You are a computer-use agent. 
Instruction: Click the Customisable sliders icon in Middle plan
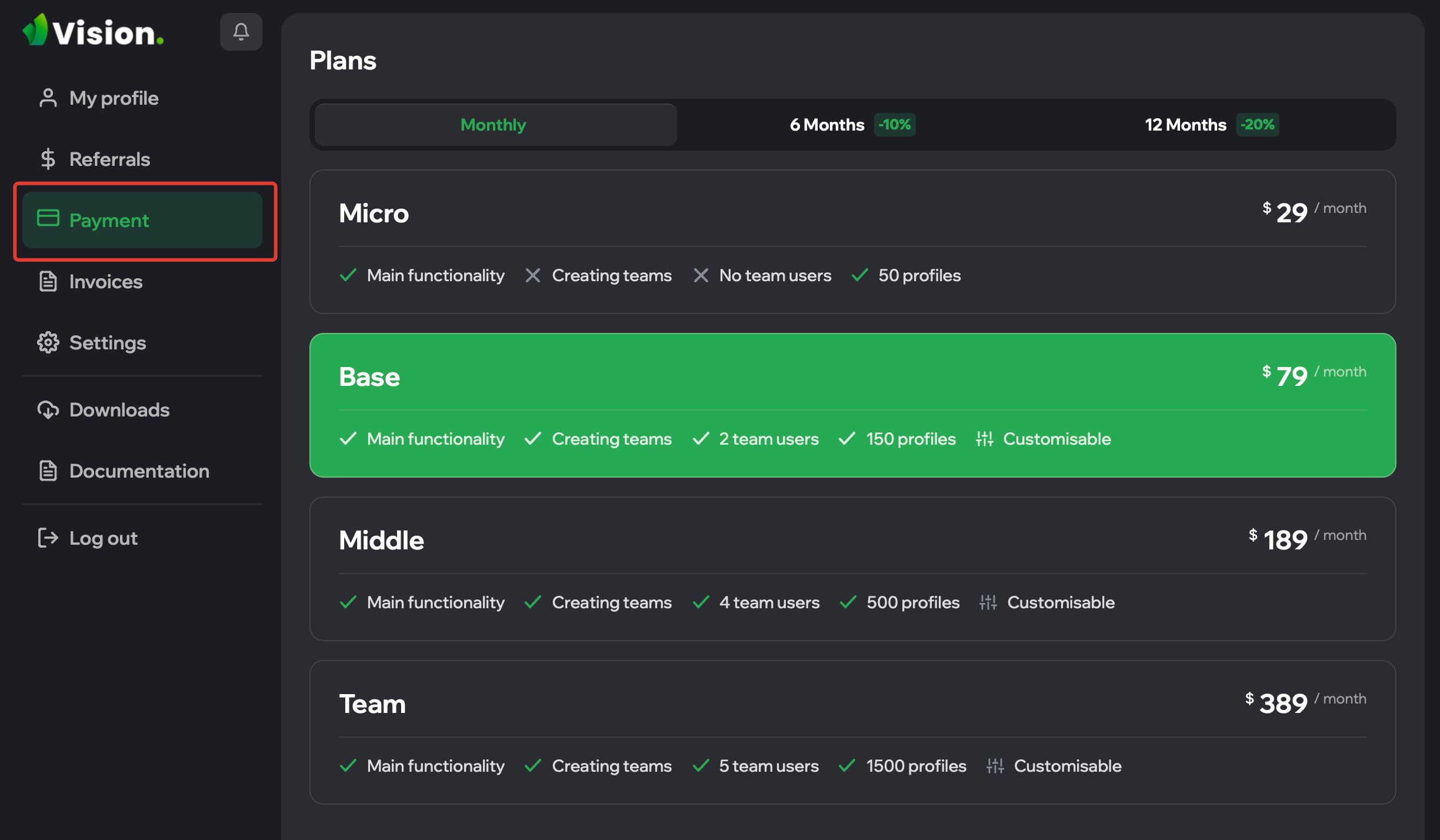(x=988, y=602)
